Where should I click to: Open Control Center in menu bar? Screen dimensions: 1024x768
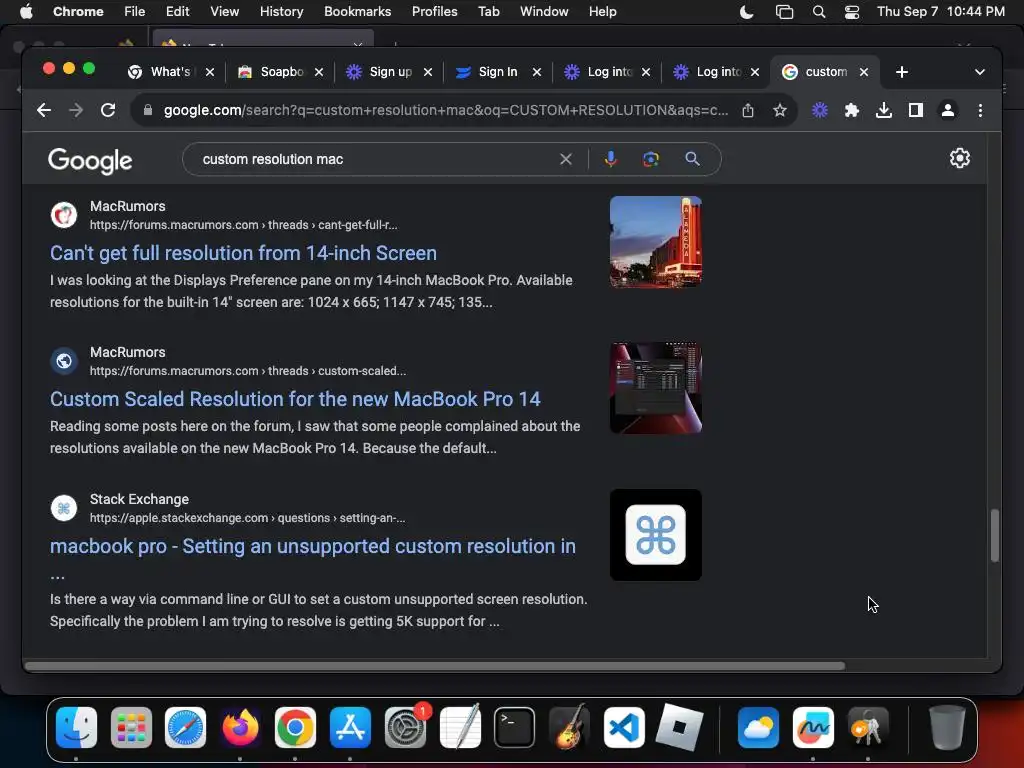pos(852,12)
